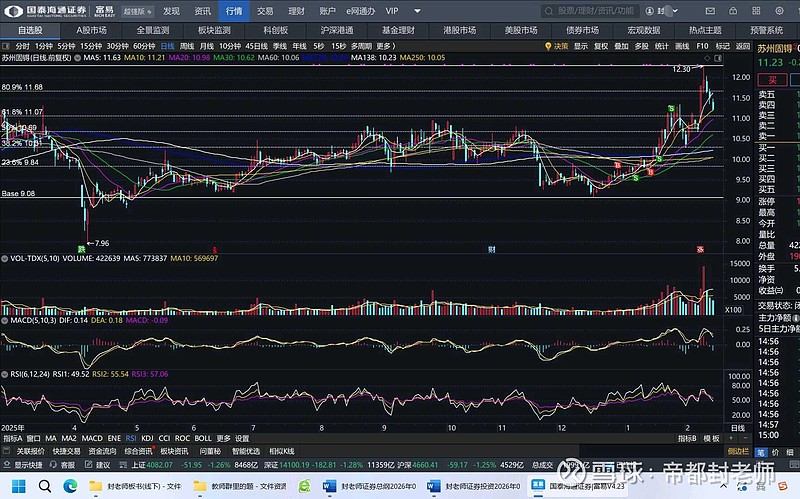
Task: Zoom in chart with plus button
Action: pyautogui.click(x=731, y=438)
